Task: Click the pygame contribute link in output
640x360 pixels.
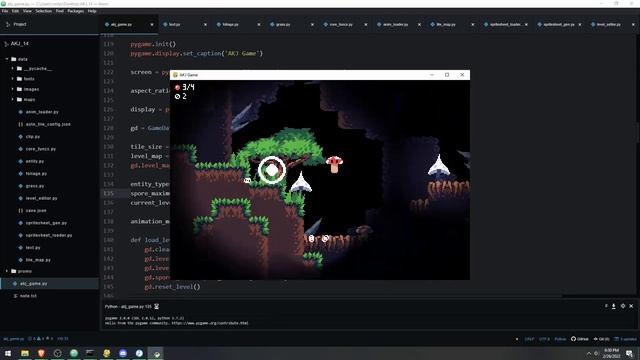Action: coord(210,323)
